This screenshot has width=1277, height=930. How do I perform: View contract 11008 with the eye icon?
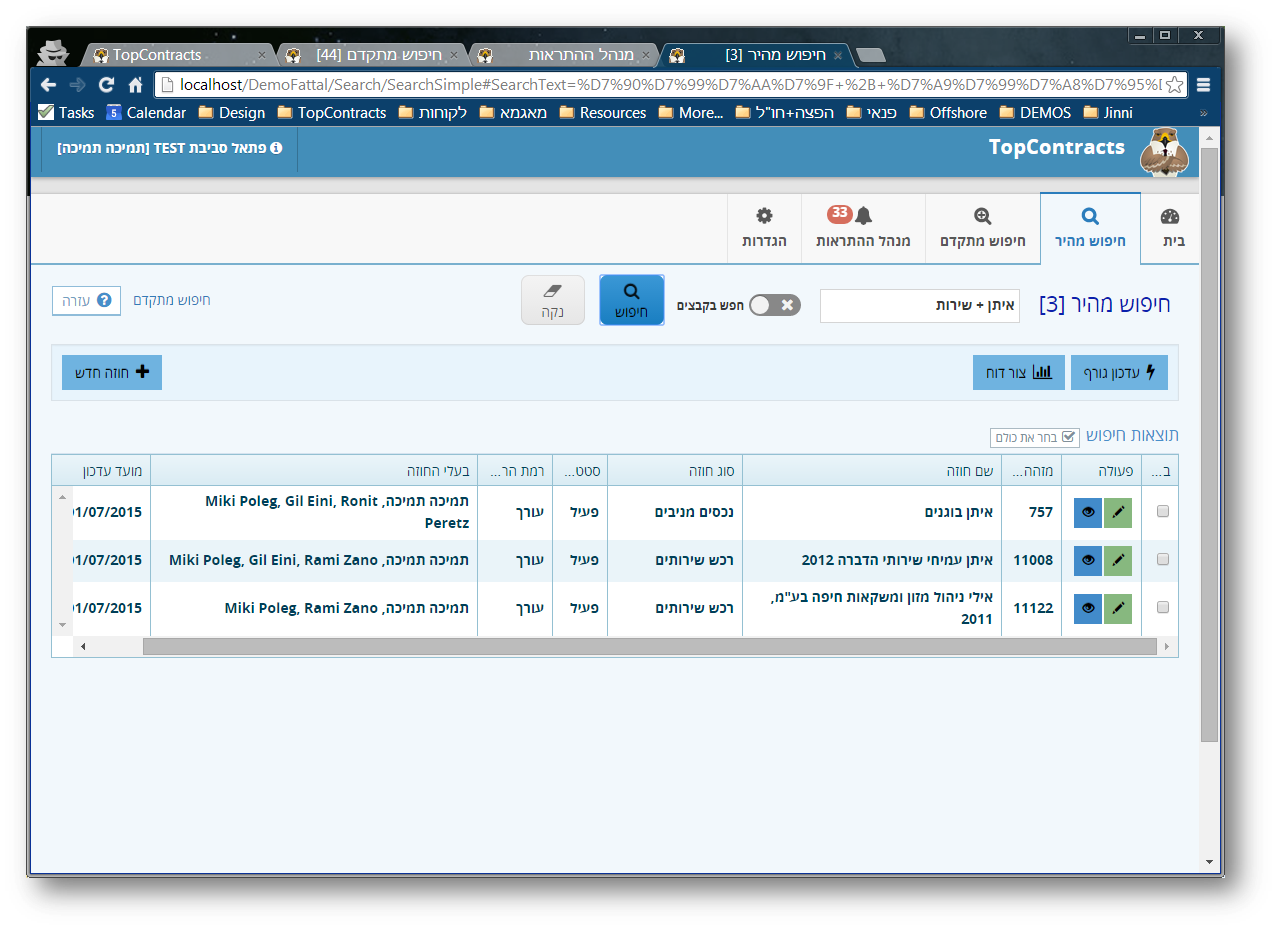(1088, 560)
